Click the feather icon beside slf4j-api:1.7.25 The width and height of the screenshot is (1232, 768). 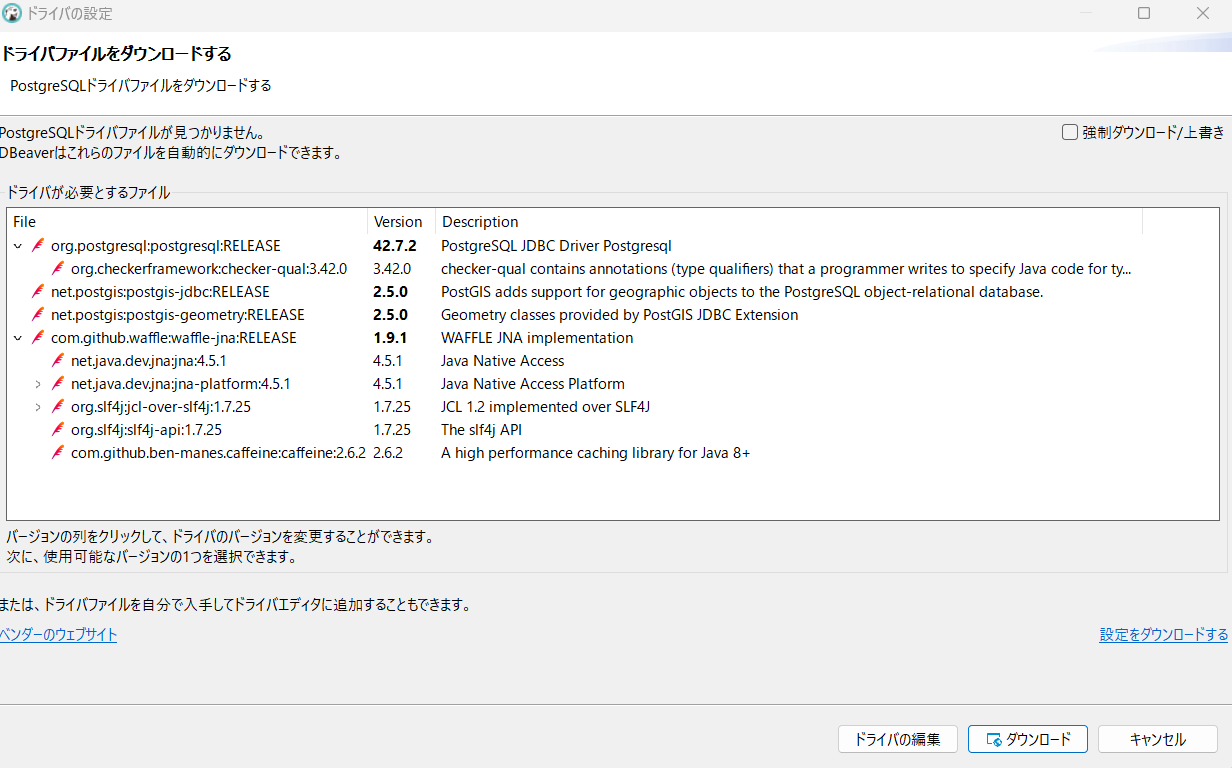[58, 430]
